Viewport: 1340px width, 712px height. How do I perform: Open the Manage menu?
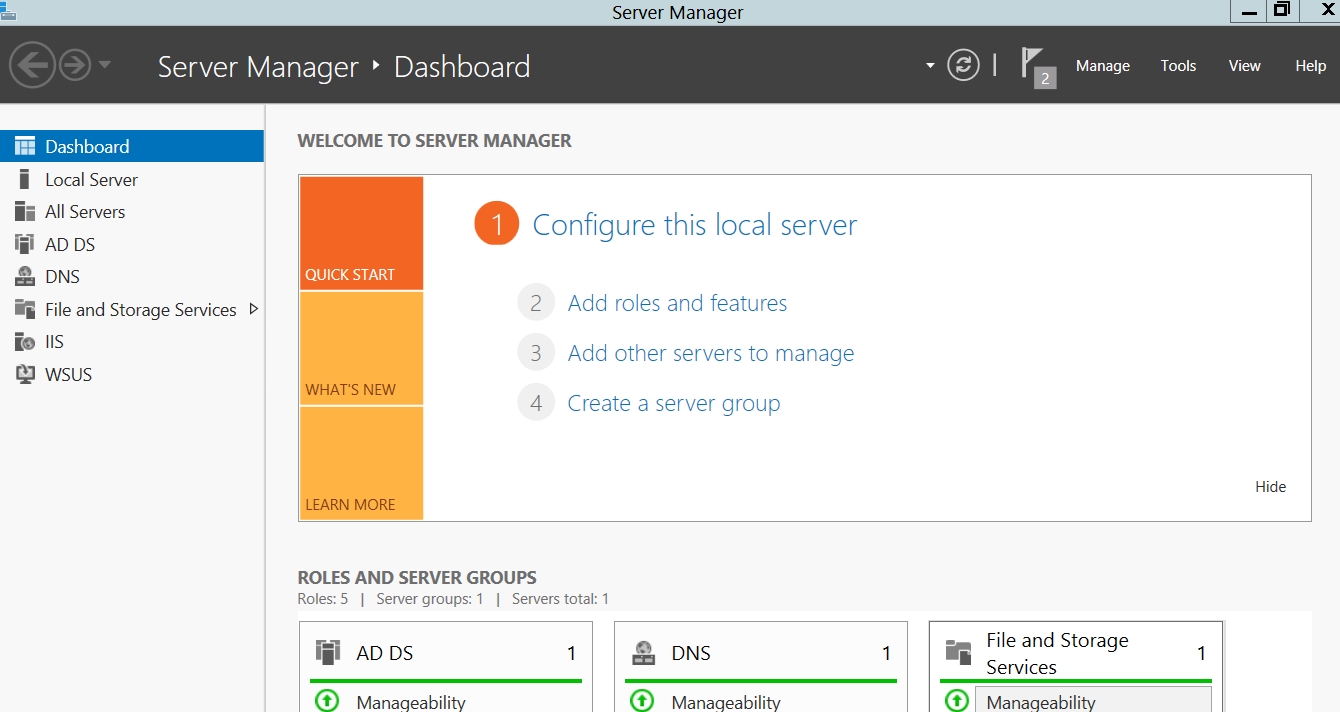click(1102, 66)
